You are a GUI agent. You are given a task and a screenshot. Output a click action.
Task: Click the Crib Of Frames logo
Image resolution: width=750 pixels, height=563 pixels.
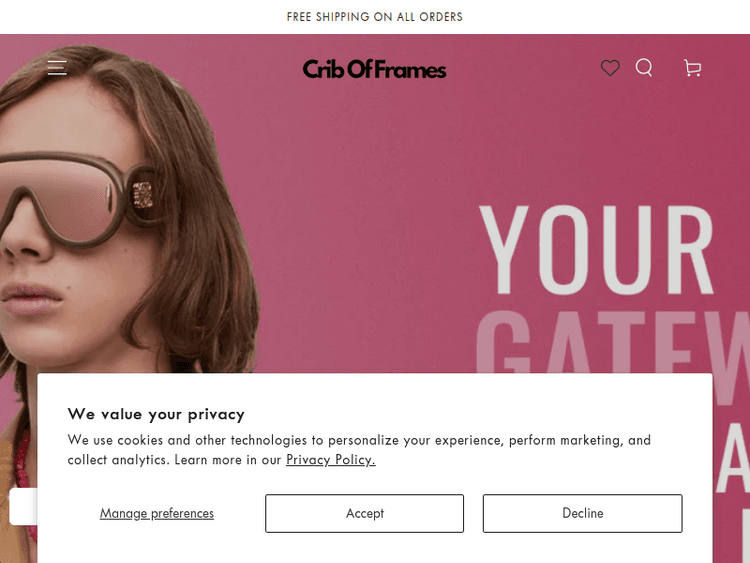(374, 69)
